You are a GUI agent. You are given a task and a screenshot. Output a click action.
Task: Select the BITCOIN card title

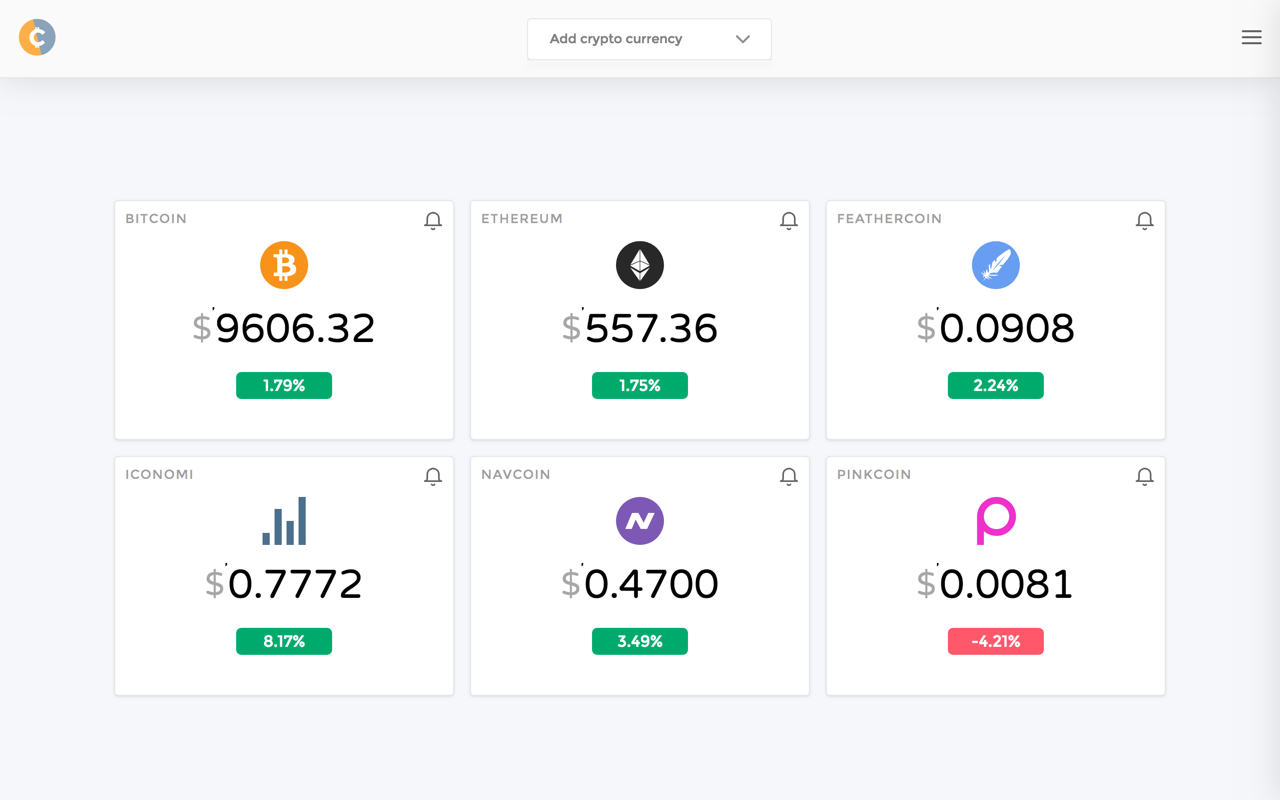pyautogui.click(x=156, y=218)
